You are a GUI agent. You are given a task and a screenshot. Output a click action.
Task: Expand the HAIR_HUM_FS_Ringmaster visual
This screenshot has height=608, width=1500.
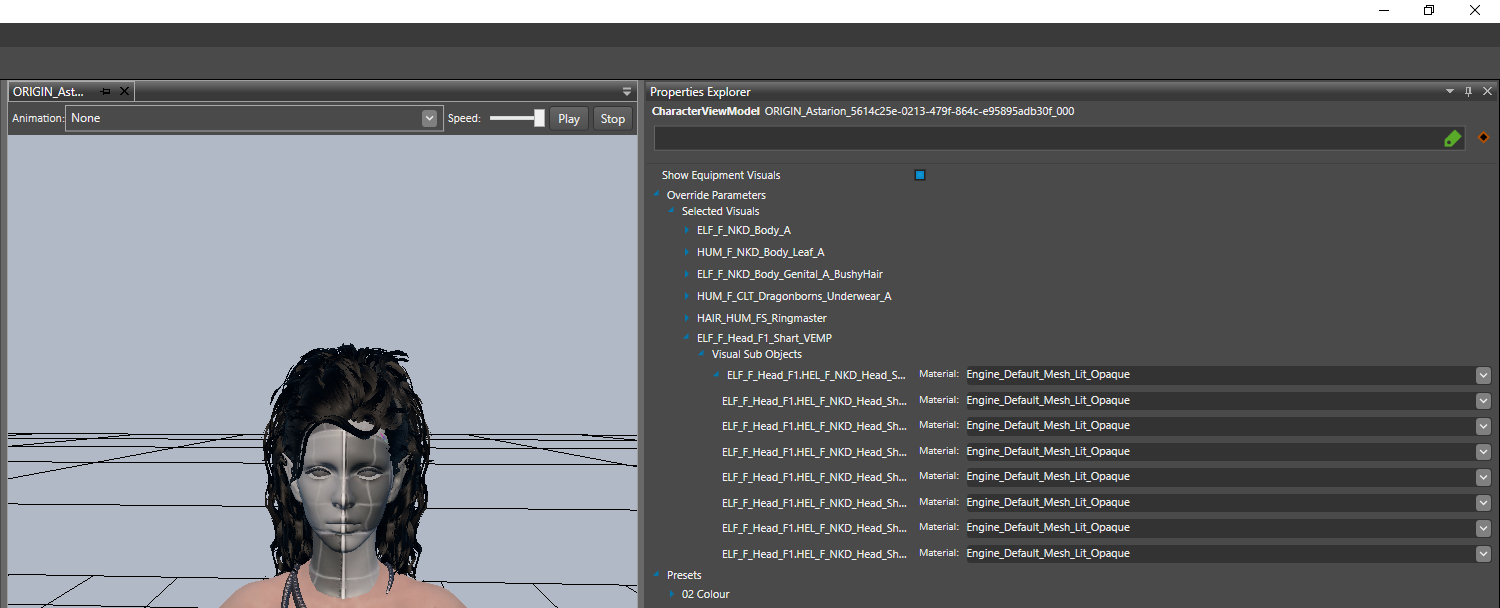687,318
